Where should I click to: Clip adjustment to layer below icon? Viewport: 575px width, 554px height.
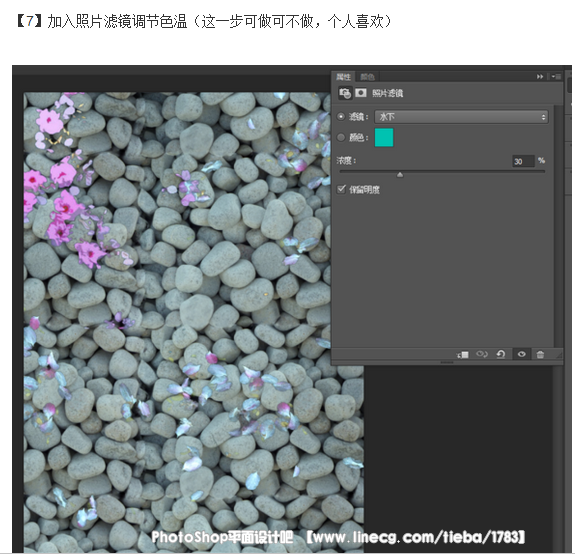tap(463, 355)
